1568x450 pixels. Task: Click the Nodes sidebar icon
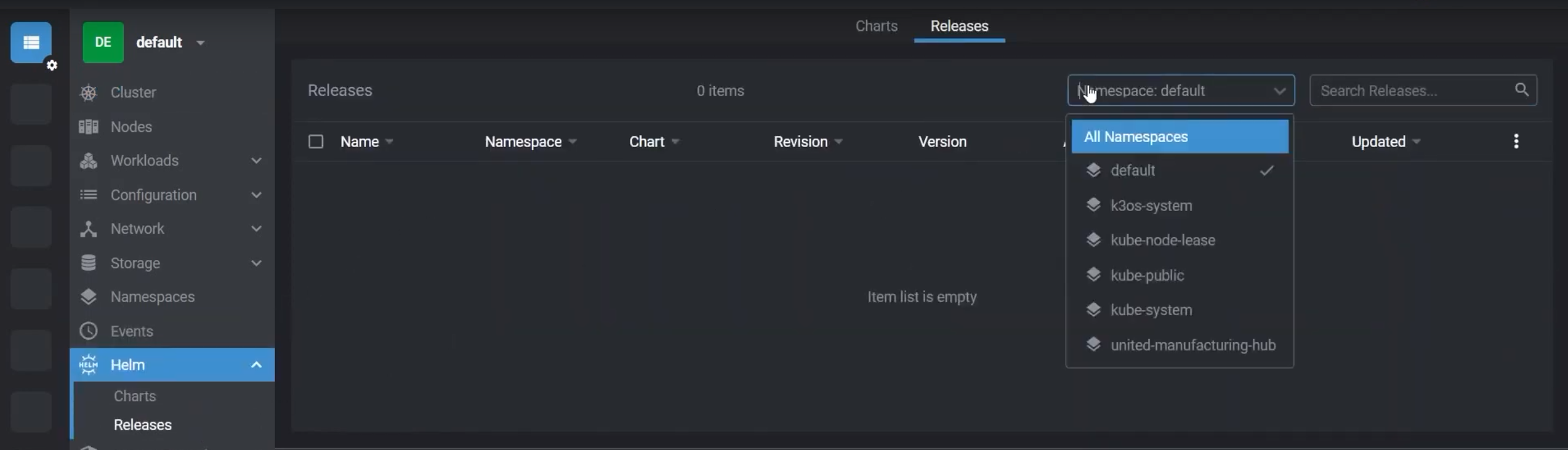tap(89, 127)
